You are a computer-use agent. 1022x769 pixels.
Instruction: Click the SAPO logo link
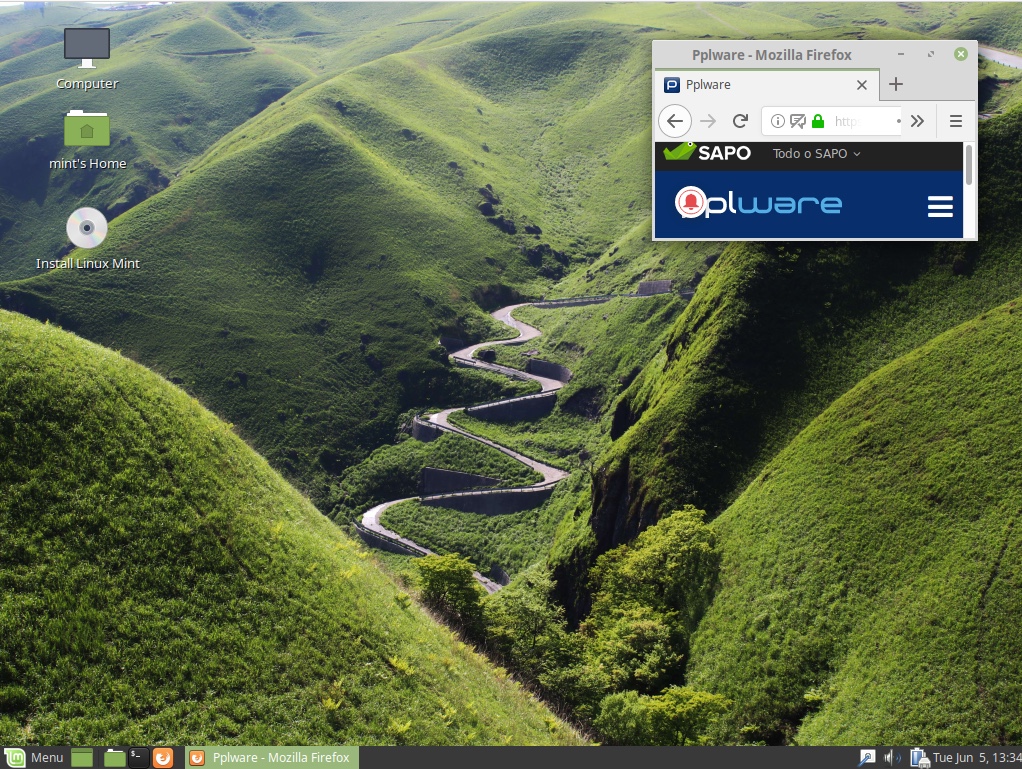706,153
